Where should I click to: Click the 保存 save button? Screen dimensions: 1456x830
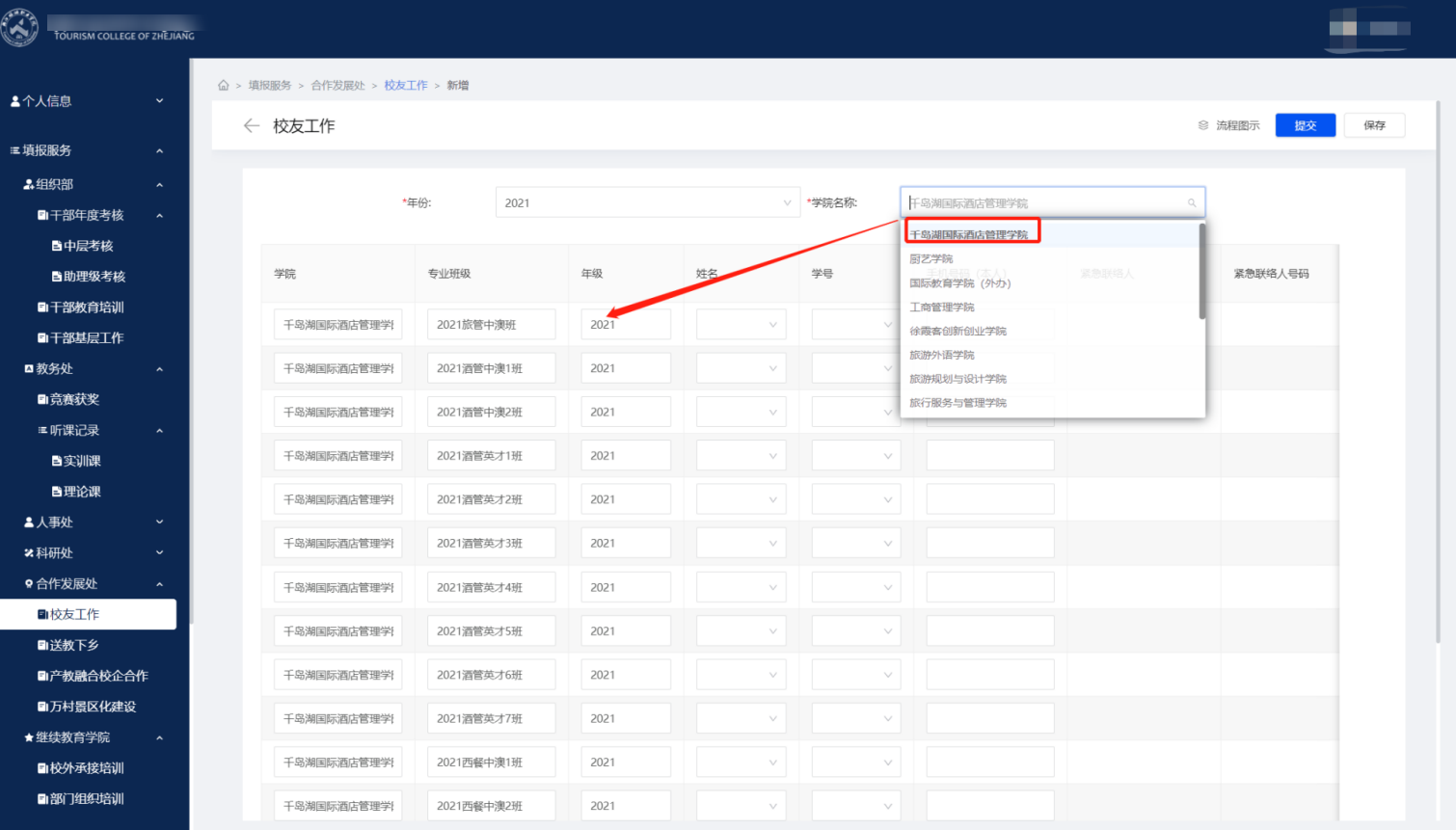coord(1375,125)
